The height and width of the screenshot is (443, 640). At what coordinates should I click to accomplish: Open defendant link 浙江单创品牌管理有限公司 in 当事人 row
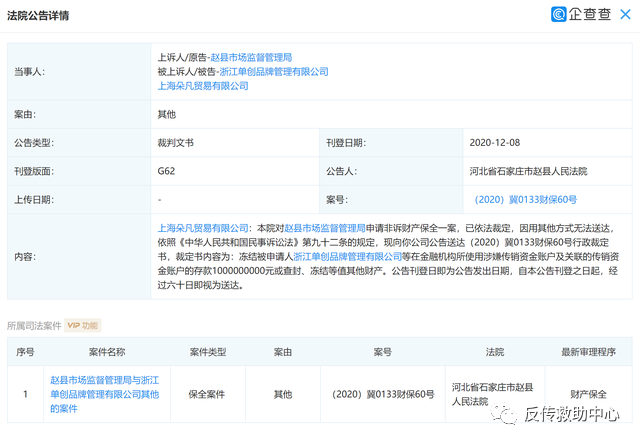pyautogui.click(x=274, y=72)
